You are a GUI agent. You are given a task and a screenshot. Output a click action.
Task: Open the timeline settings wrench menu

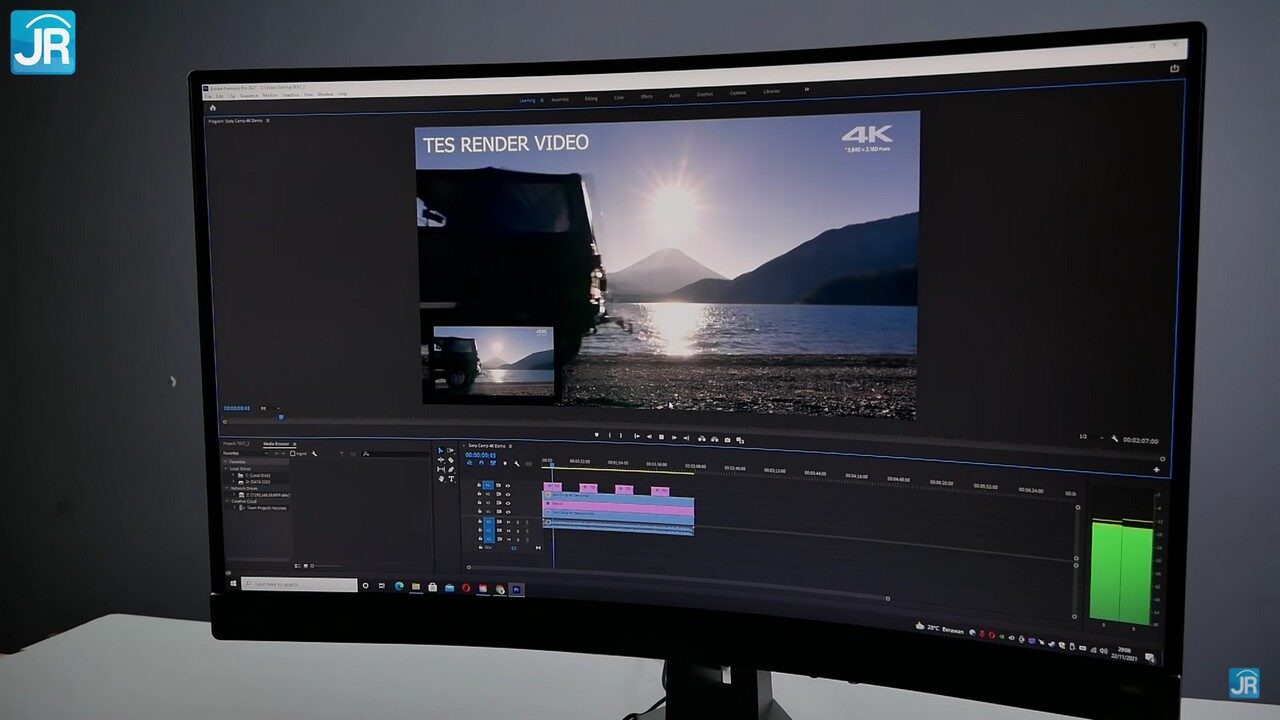pyautogui.click(x=517, y=464)
